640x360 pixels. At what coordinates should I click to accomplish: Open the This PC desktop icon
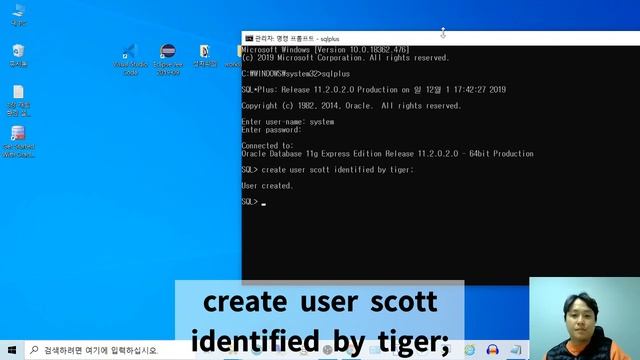click(18, 14)
